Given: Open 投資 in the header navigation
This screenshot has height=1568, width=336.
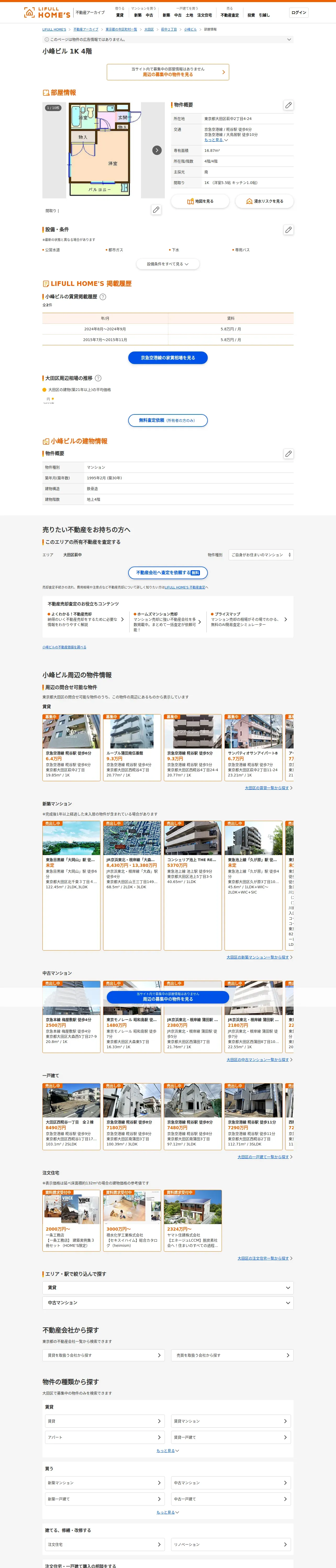Looking at the screenshot, I should [251, 15].
